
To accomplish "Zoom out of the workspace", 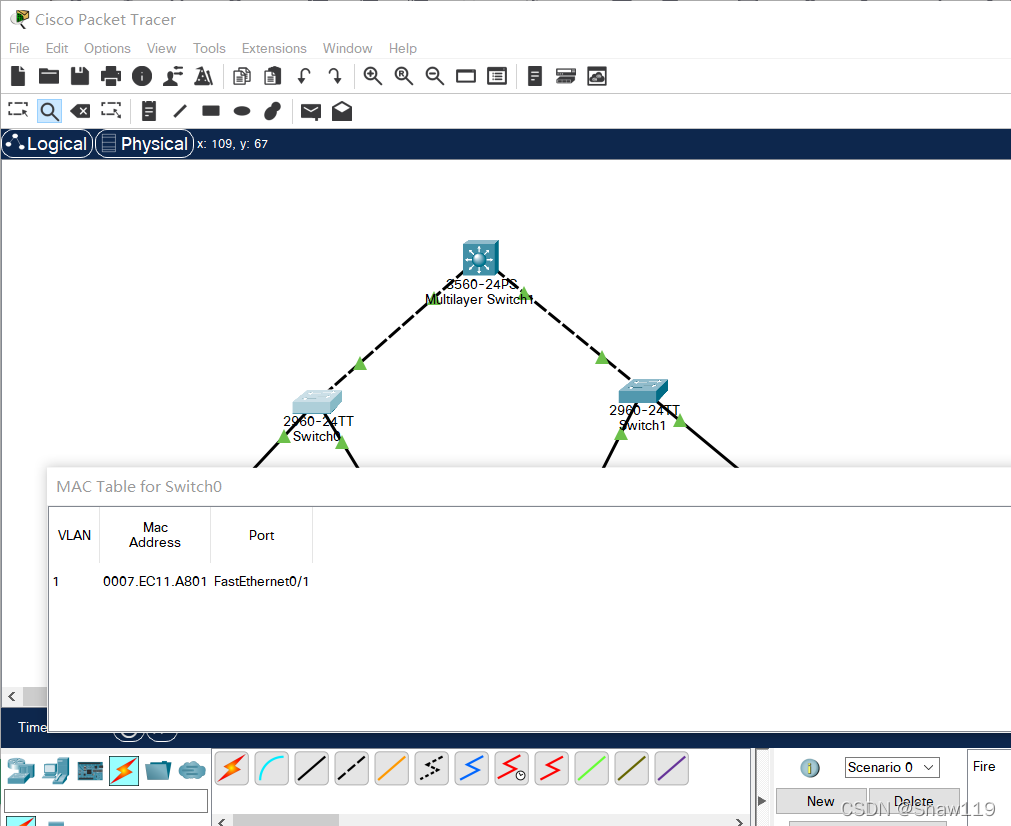I will point(435,76).
